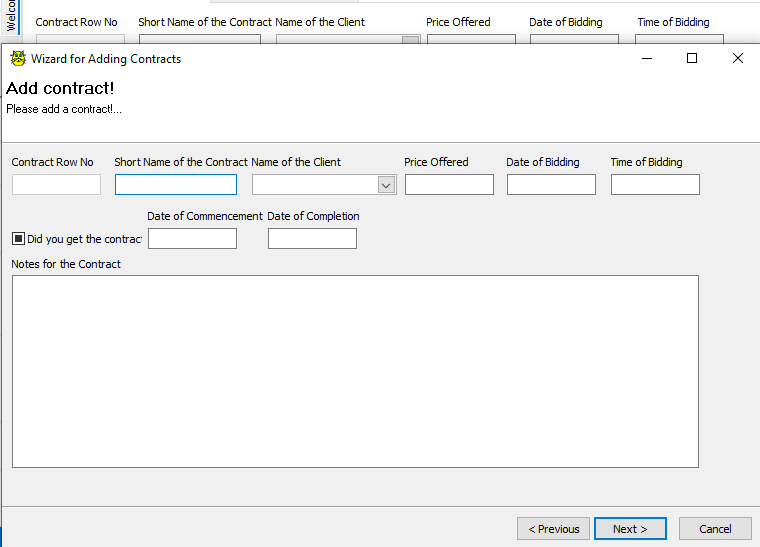The image size is (760, 547).
Task: Click the wizard's Time of Bidding input field
Action: [x=655, y=185]
